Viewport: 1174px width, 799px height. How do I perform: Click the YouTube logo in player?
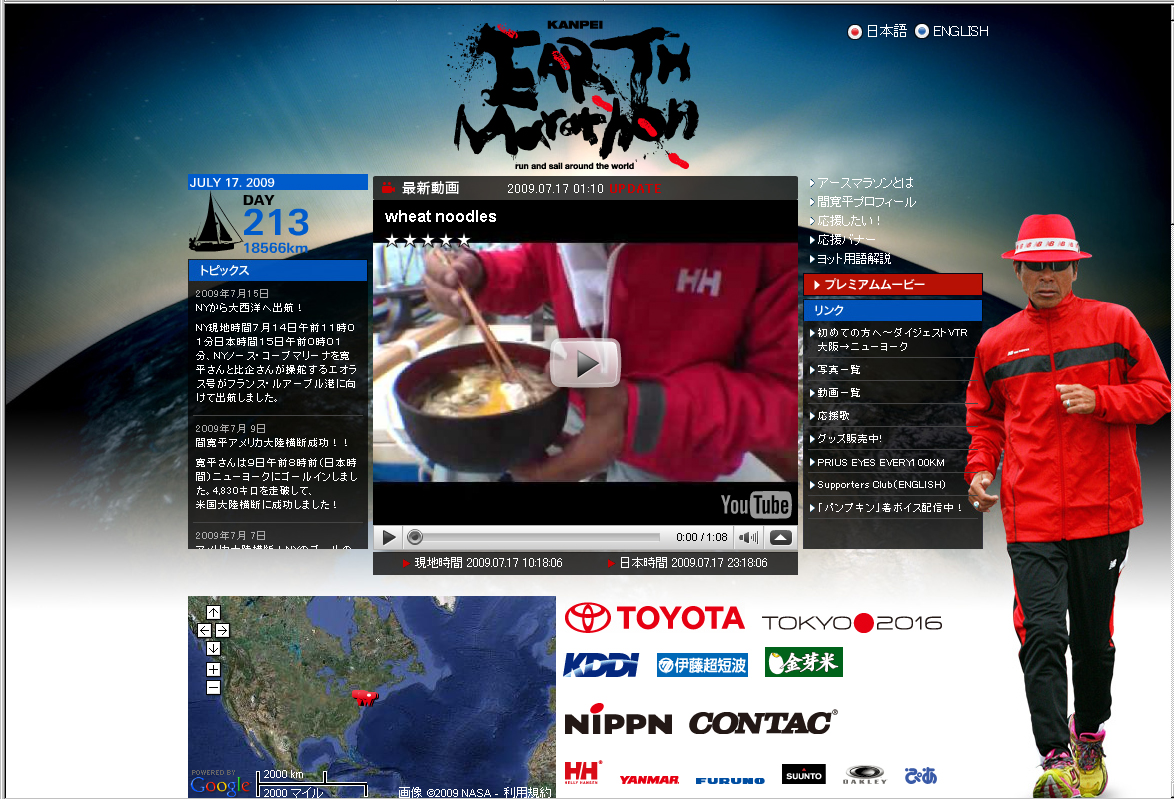[x=755, y=505]
